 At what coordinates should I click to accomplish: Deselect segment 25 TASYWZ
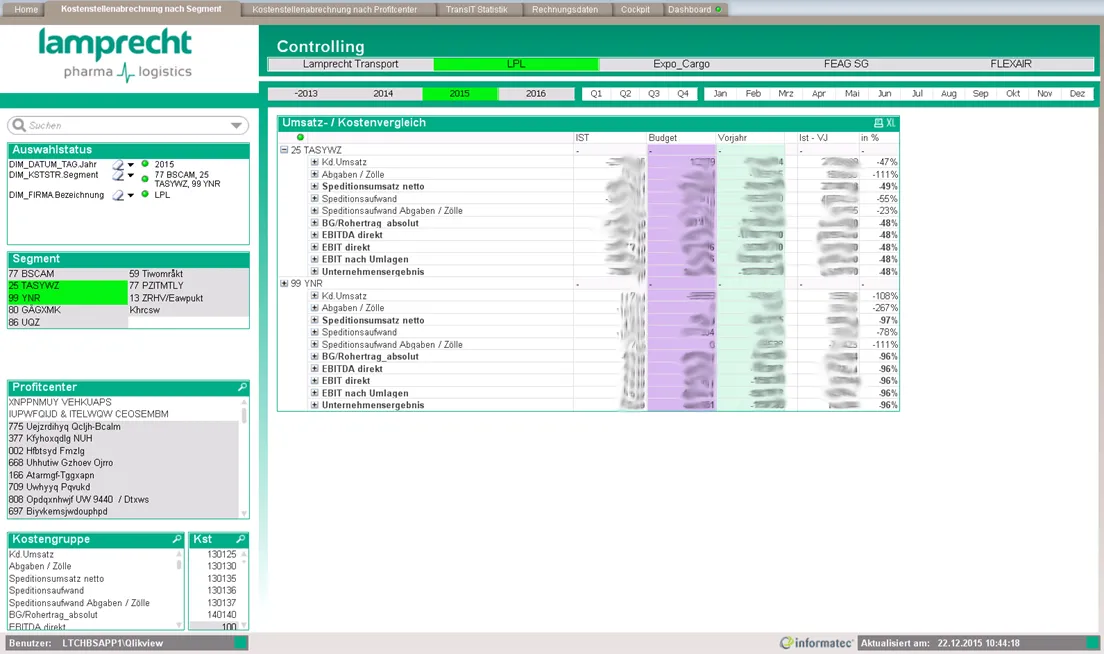(x=68, y=286)
